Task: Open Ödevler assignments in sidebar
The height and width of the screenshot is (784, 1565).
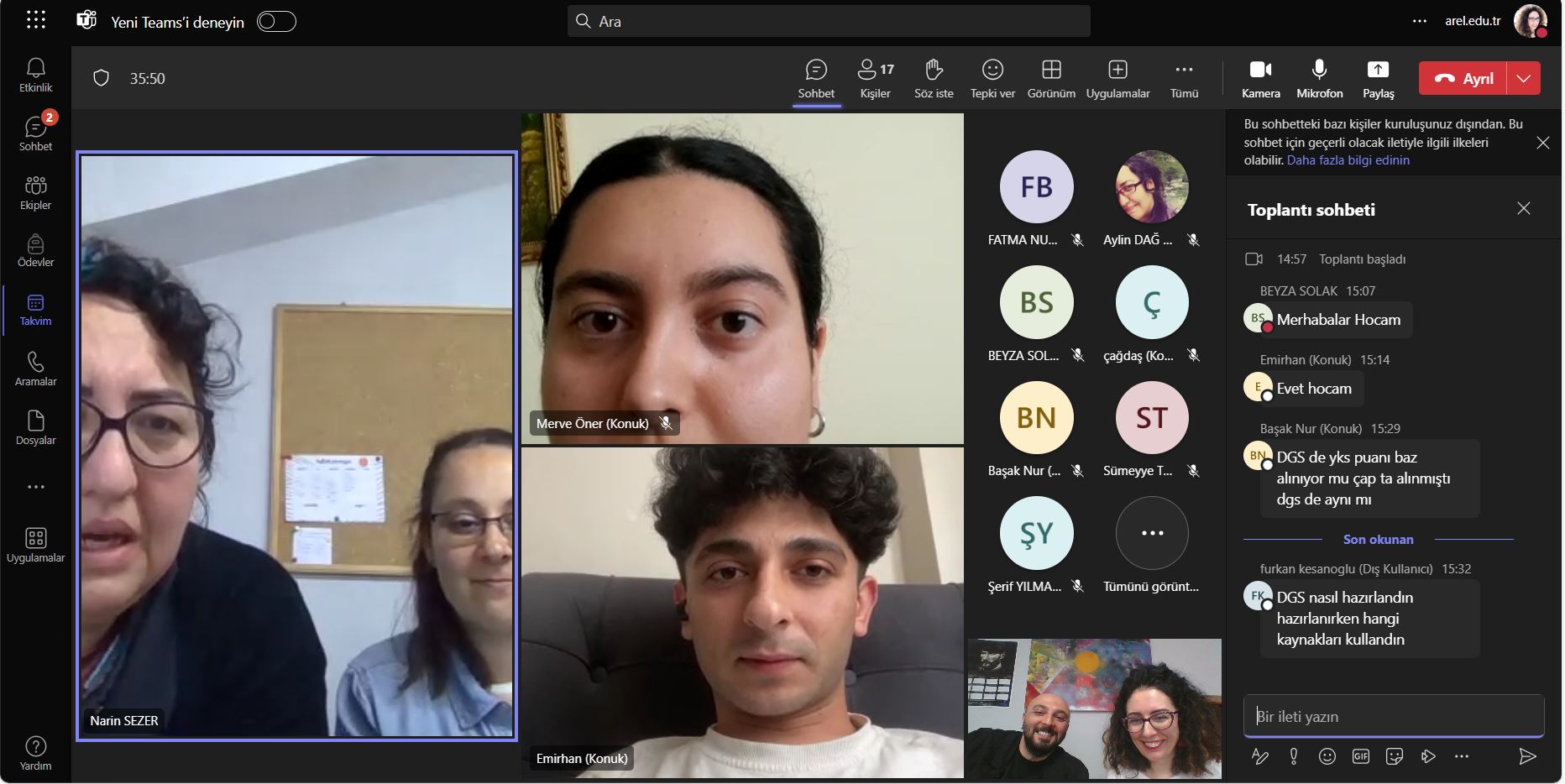Action: pyautogui.click(x=36, y=251)
